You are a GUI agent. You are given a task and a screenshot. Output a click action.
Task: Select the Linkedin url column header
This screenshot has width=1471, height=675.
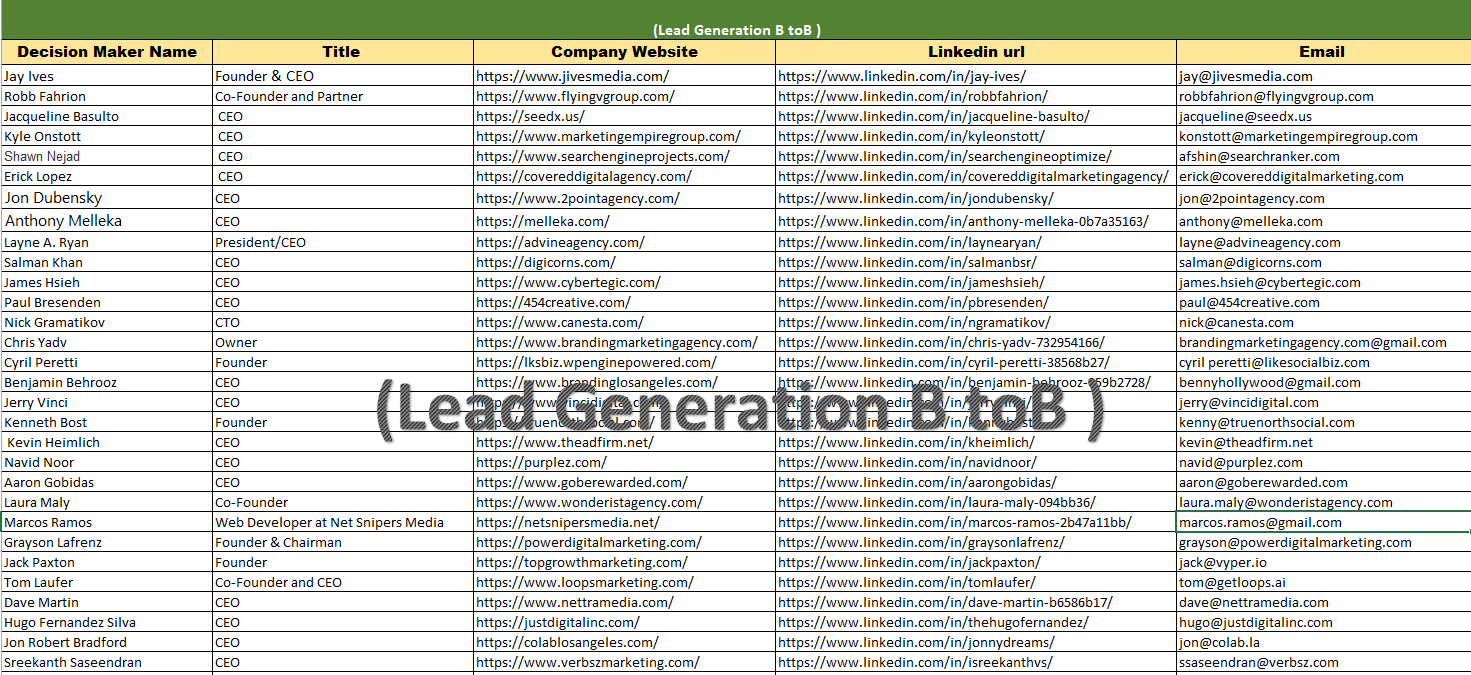(976, 52)
